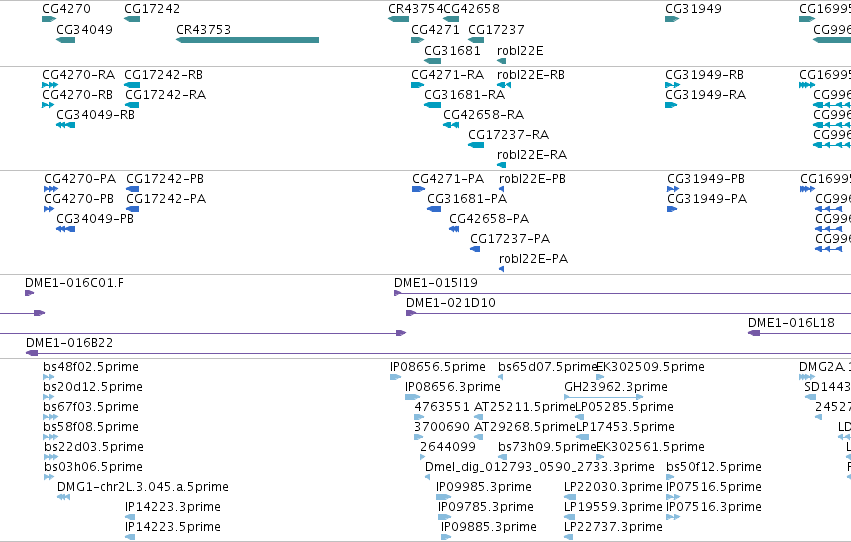Image resolution: width=851 pixels, height=542 pixels.
Task: Select the CG4271 gene label
Action: [435, 30]
